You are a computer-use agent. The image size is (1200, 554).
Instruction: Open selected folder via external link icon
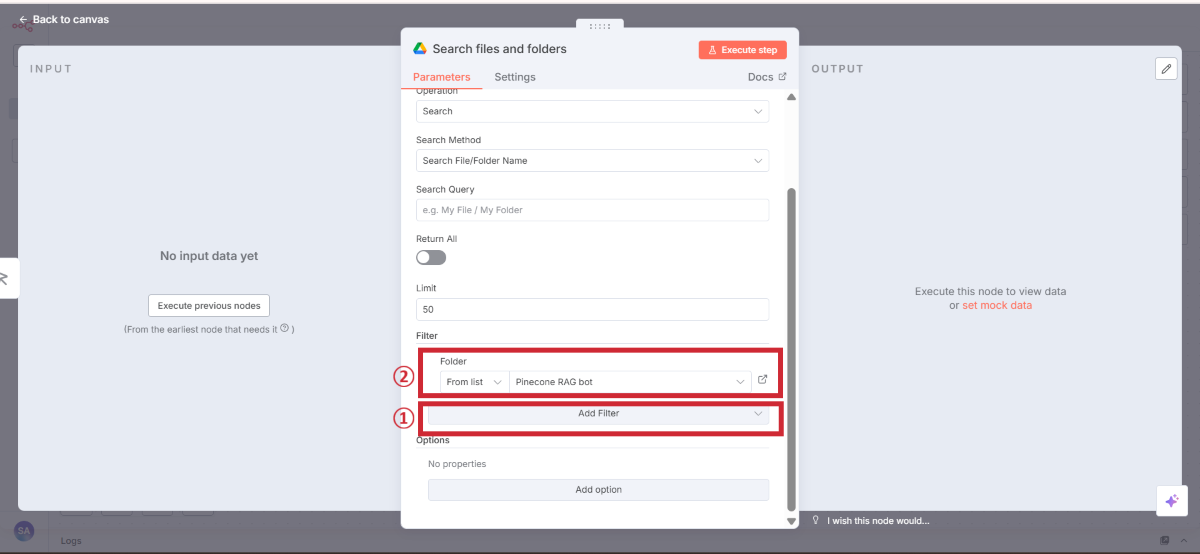763,380
